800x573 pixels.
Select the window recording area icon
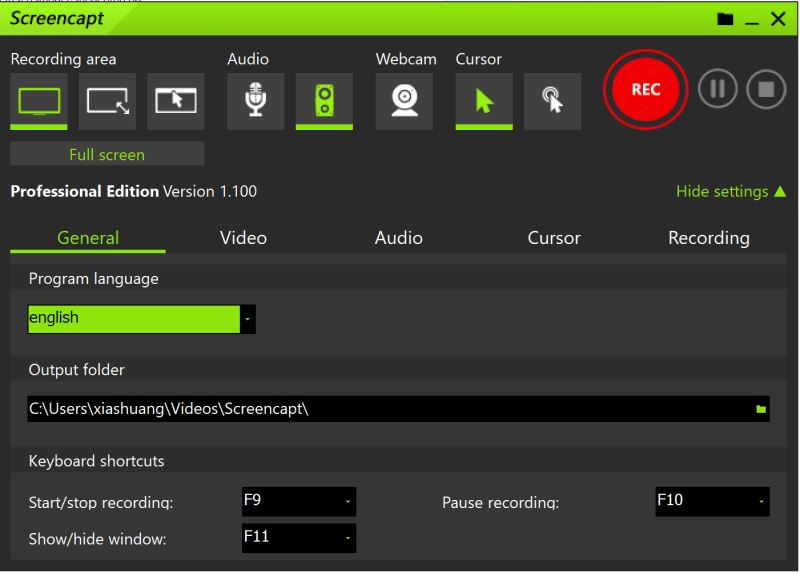pyautogui.click(x=176, y=101)
